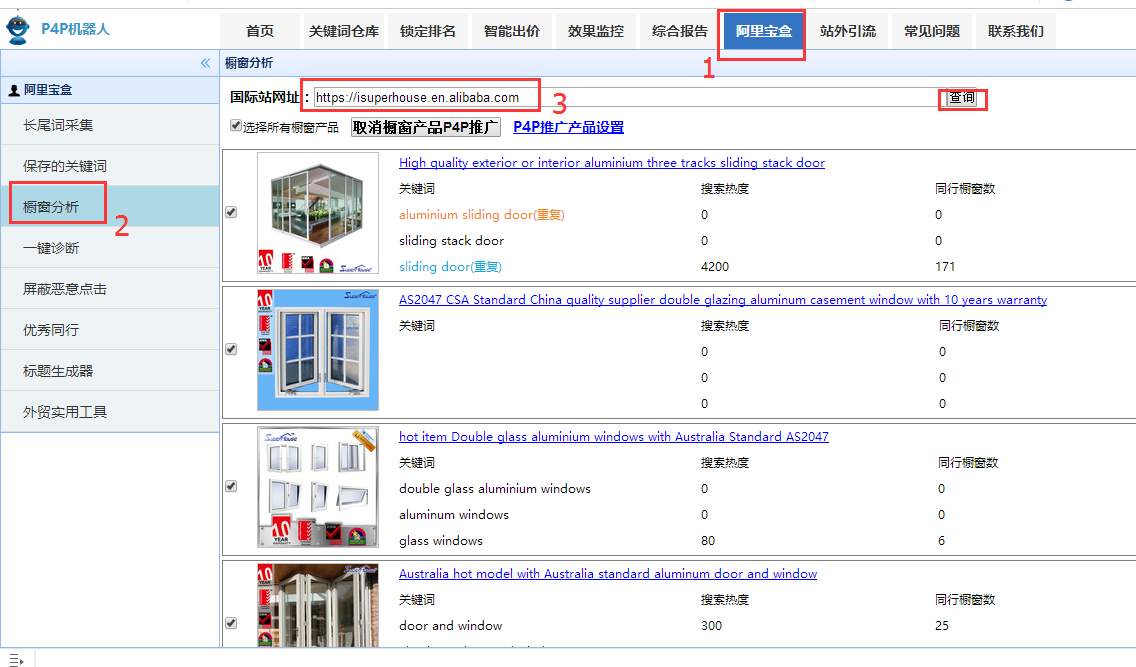Select the 阿里宝盒 tab
Screen dimensions: 1136x667
764,31
